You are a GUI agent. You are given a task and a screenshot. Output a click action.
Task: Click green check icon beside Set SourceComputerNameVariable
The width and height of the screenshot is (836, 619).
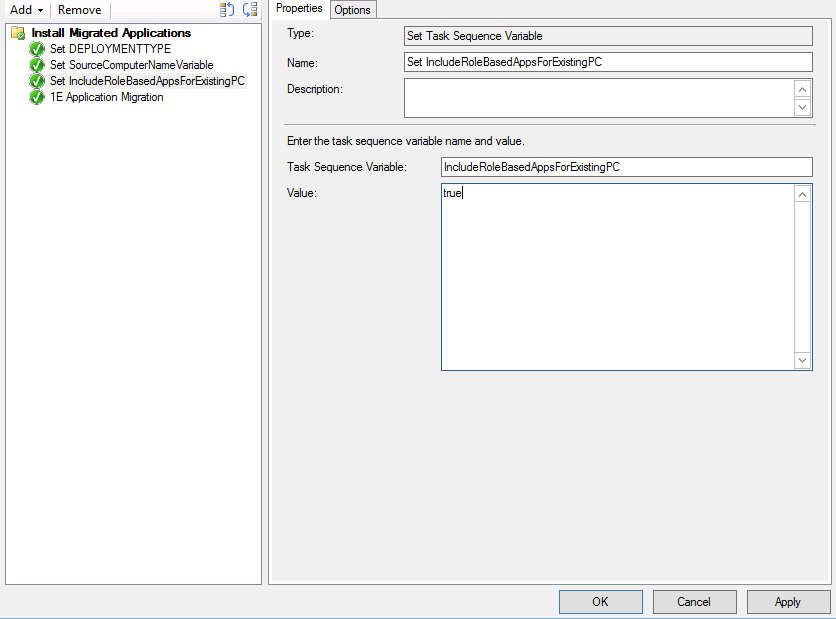(x=38, y=65)
